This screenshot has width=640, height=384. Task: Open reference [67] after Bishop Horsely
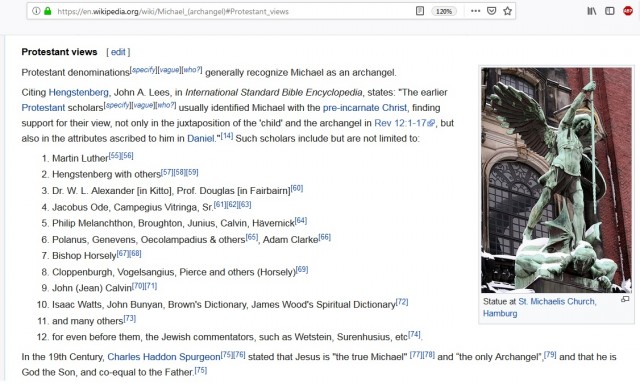pyautogui.click(x=123, y=253)
